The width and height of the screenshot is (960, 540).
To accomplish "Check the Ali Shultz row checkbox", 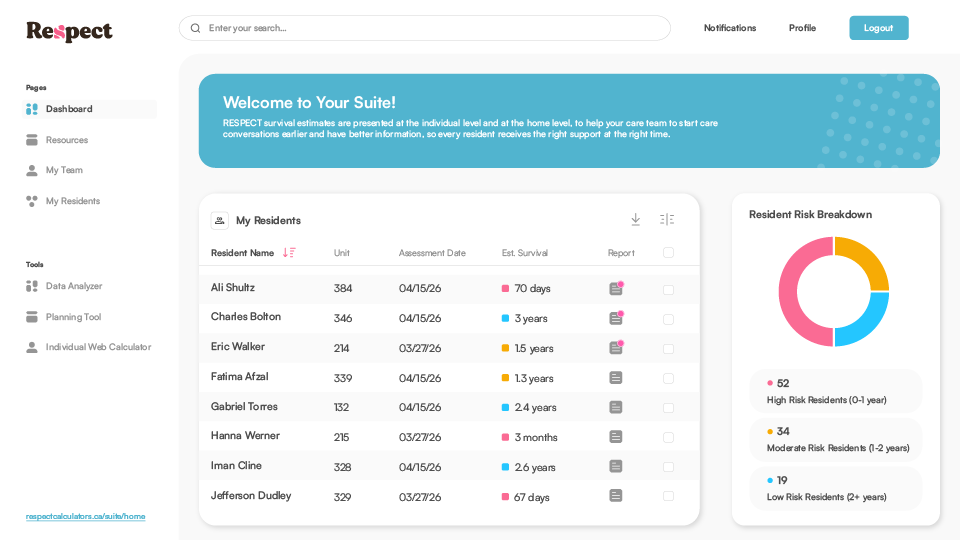I will (x=669, y=290).
